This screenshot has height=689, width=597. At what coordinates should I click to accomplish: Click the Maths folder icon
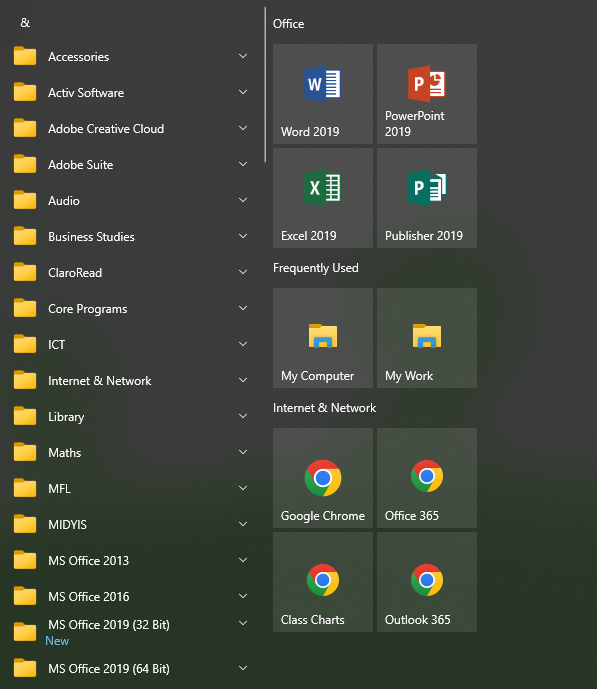pos(25,453)
